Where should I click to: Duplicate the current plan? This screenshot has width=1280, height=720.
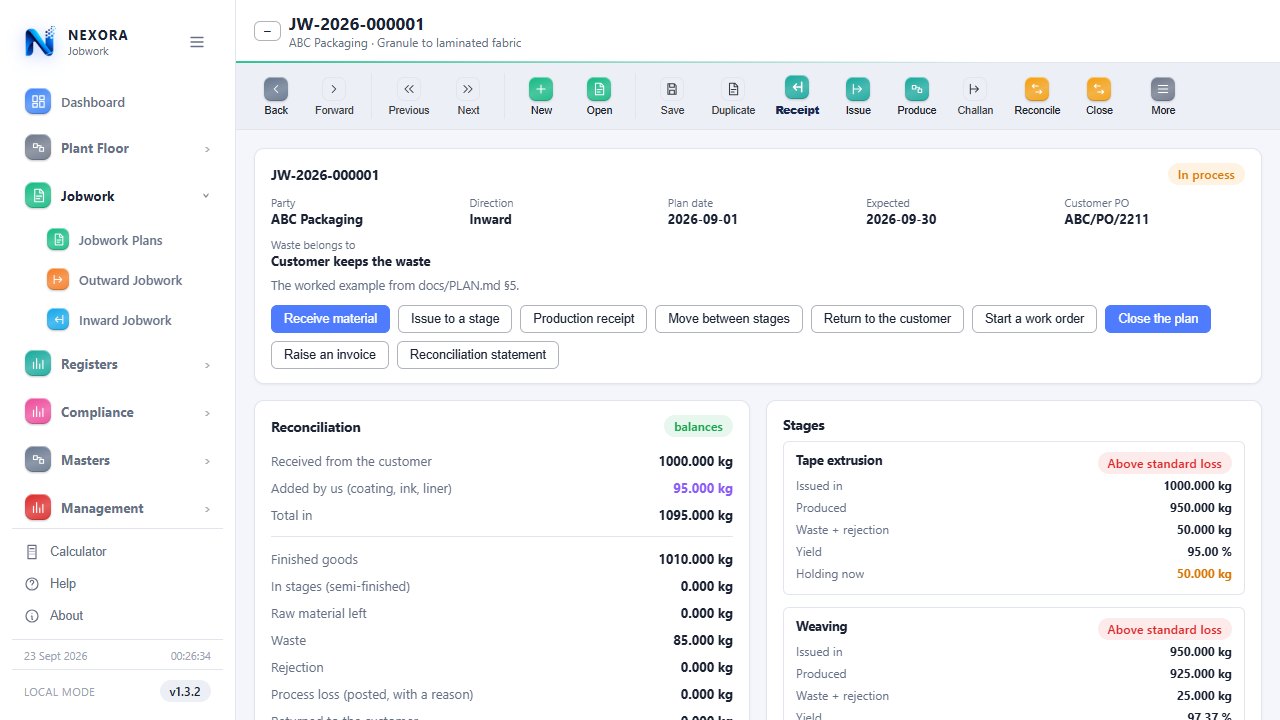733,88
